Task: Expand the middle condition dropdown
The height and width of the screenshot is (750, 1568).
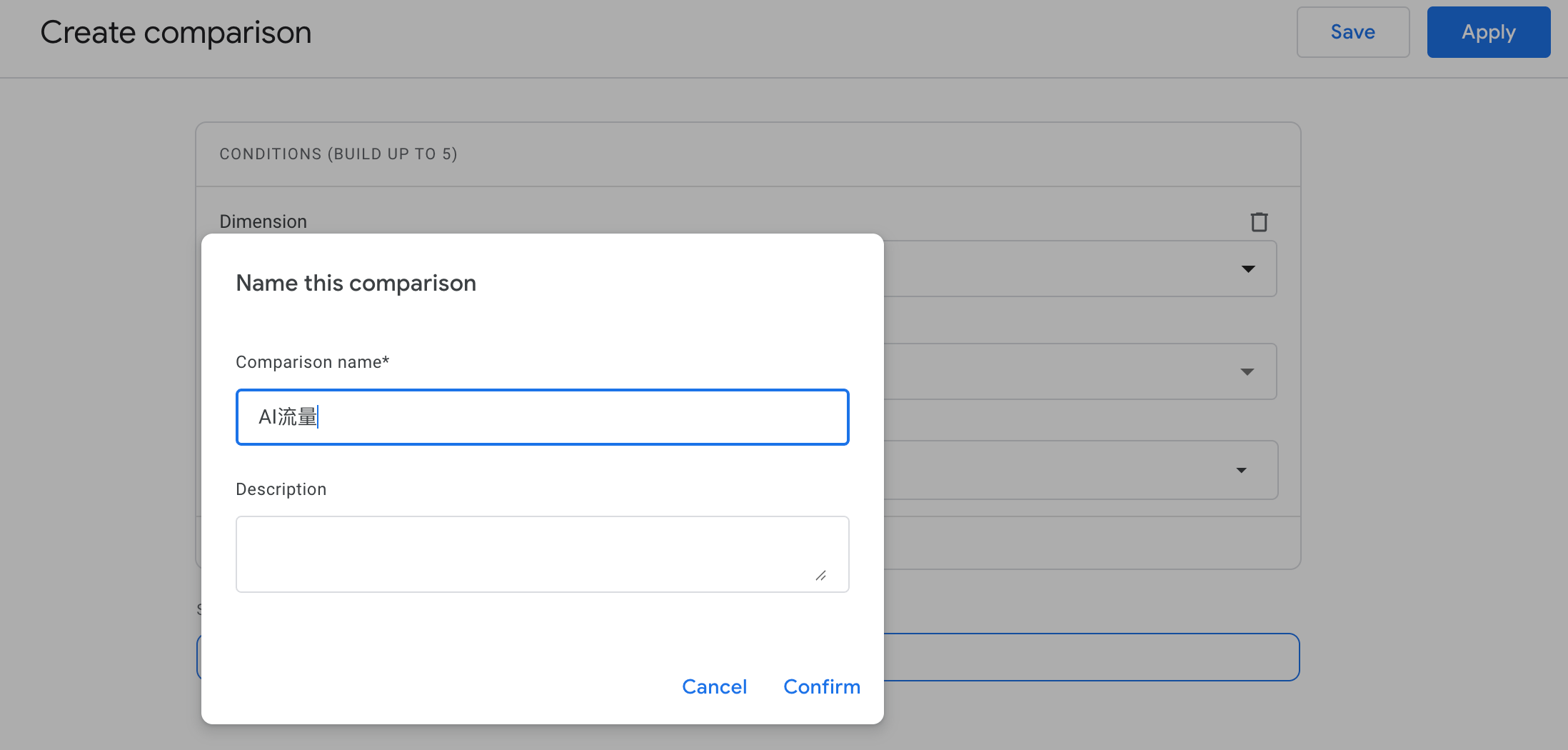Action: click(1248, 371)
